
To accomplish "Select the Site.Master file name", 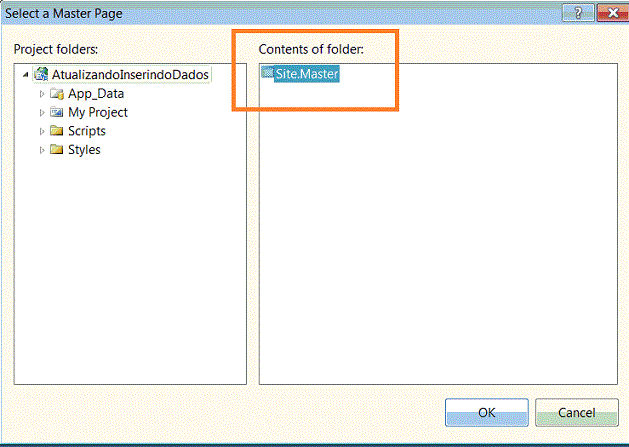I will point(307,74).
